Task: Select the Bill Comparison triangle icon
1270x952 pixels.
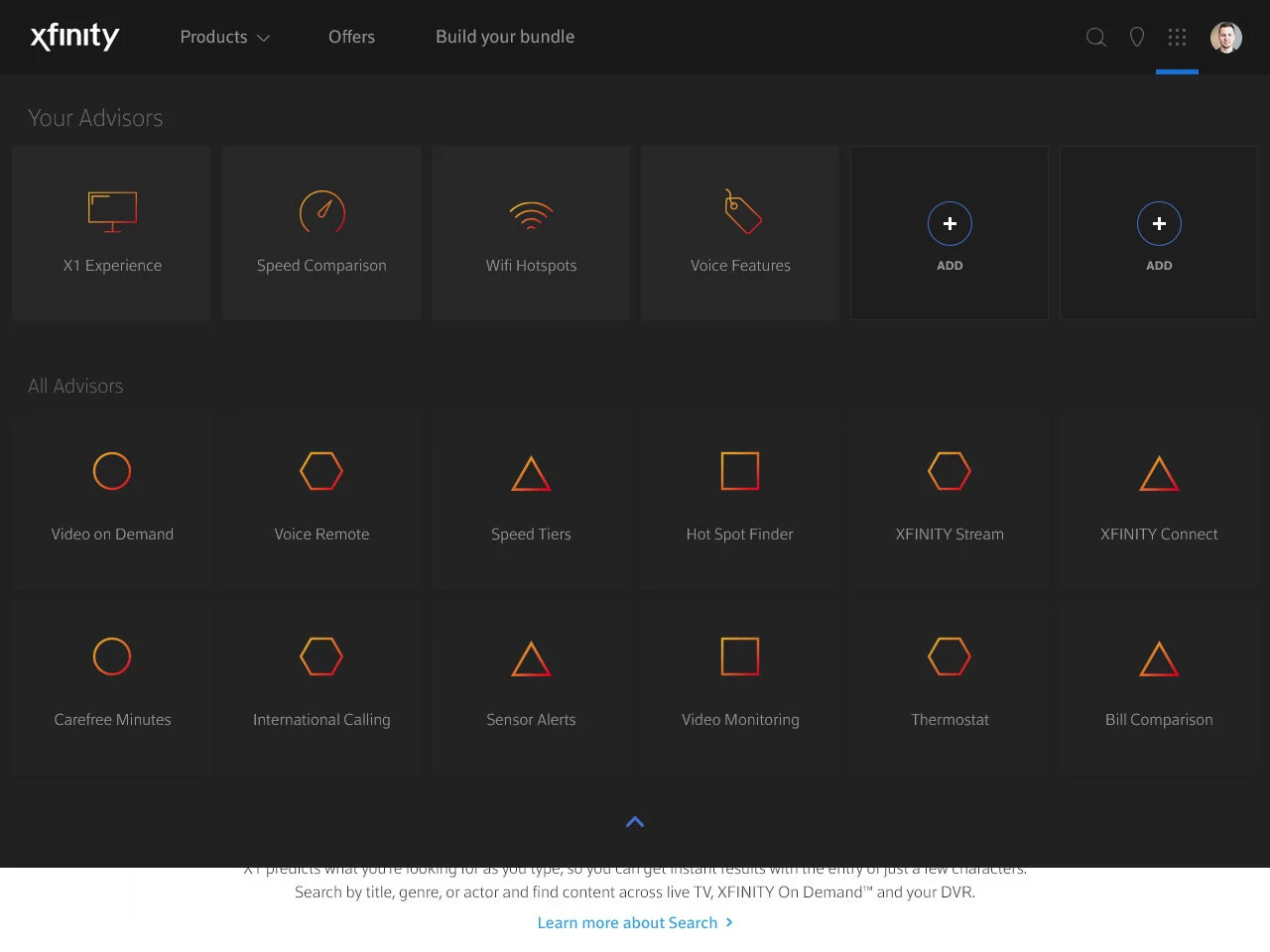Action: (x=1159, y=659)
